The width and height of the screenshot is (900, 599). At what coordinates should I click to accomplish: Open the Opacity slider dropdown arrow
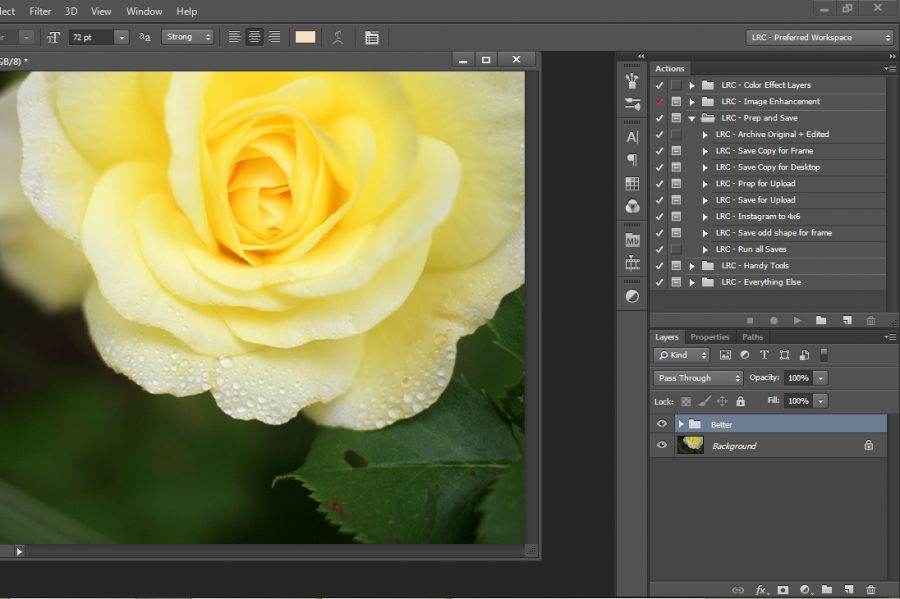coord(821,378)
